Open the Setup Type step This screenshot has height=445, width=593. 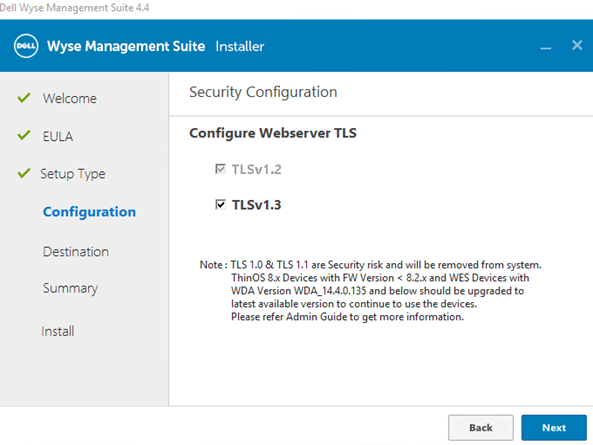click(73, 174)
